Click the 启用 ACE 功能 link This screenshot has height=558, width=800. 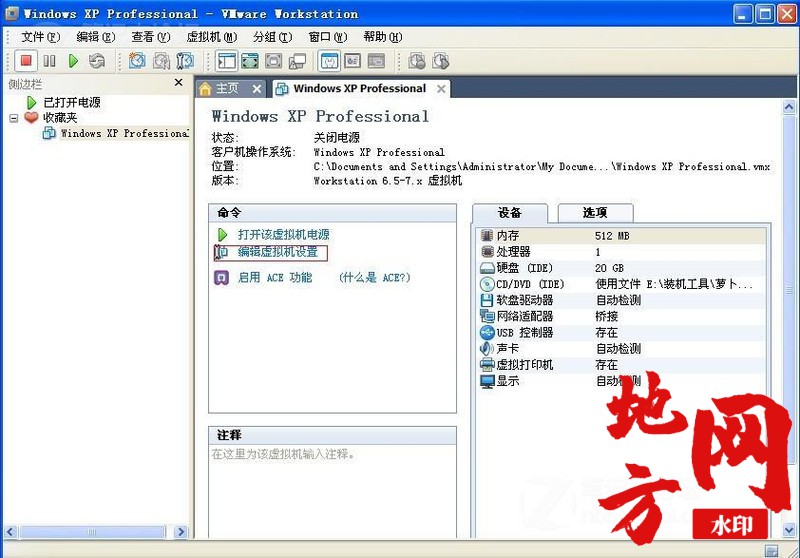(274, 277)
